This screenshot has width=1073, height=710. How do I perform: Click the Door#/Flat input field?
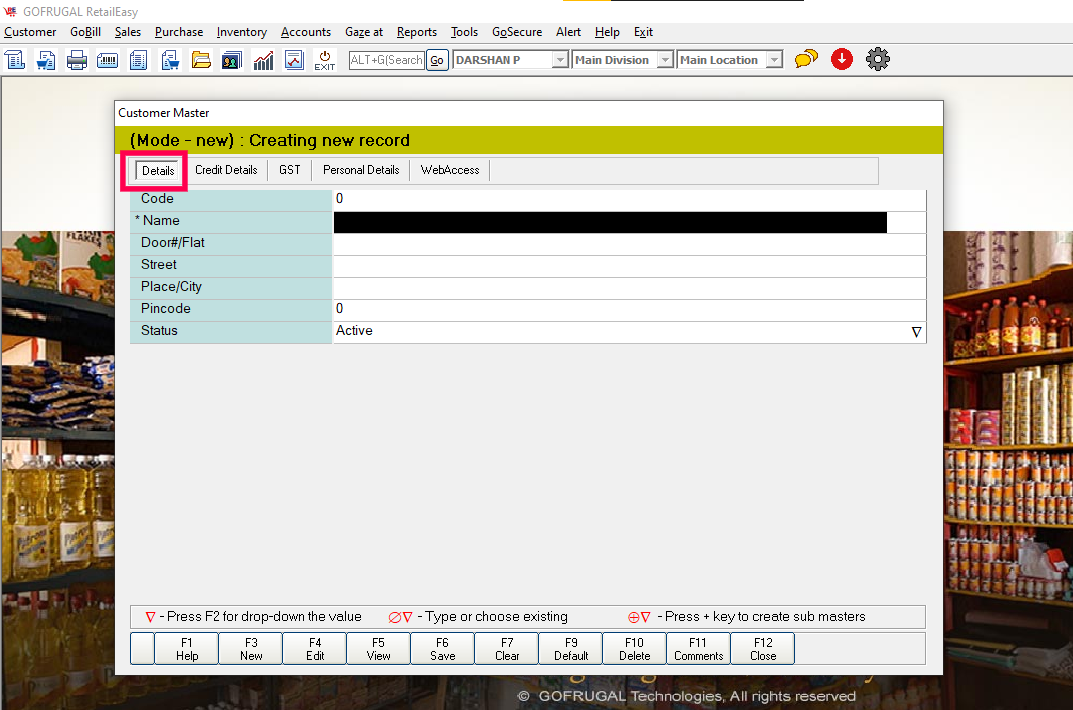click(630, 244)
